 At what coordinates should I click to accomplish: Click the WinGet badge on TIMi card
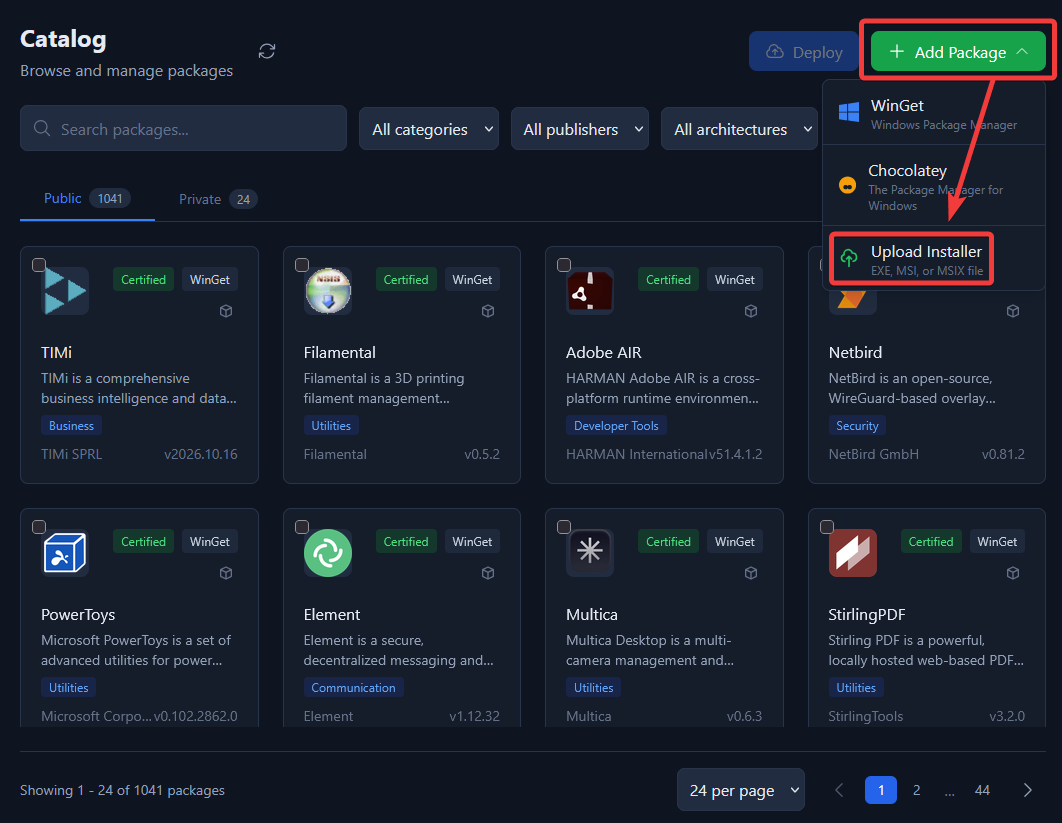pyautogui.click(x=210, y=280)
